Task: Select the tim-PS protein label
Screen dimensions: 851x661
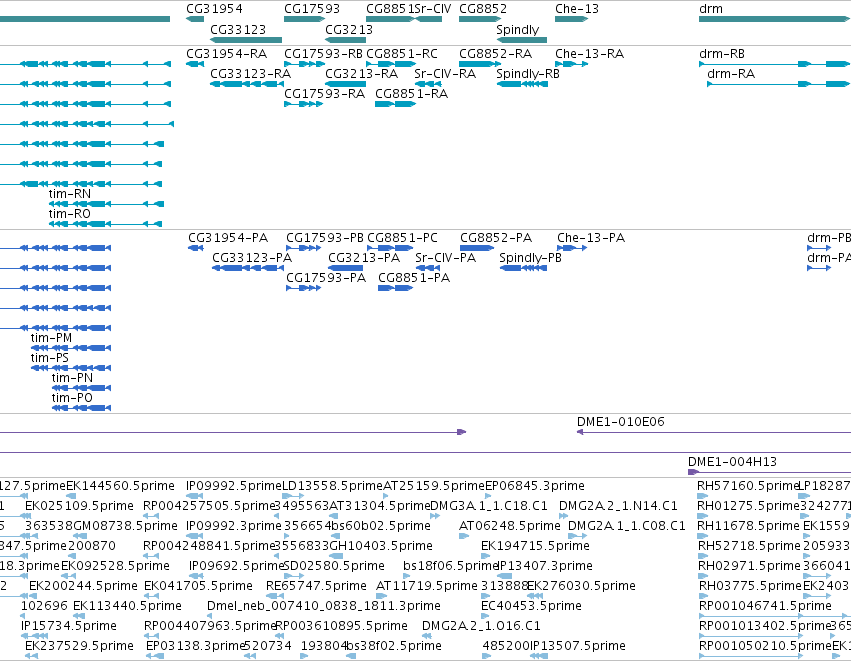Action: [x=49, y=358]
